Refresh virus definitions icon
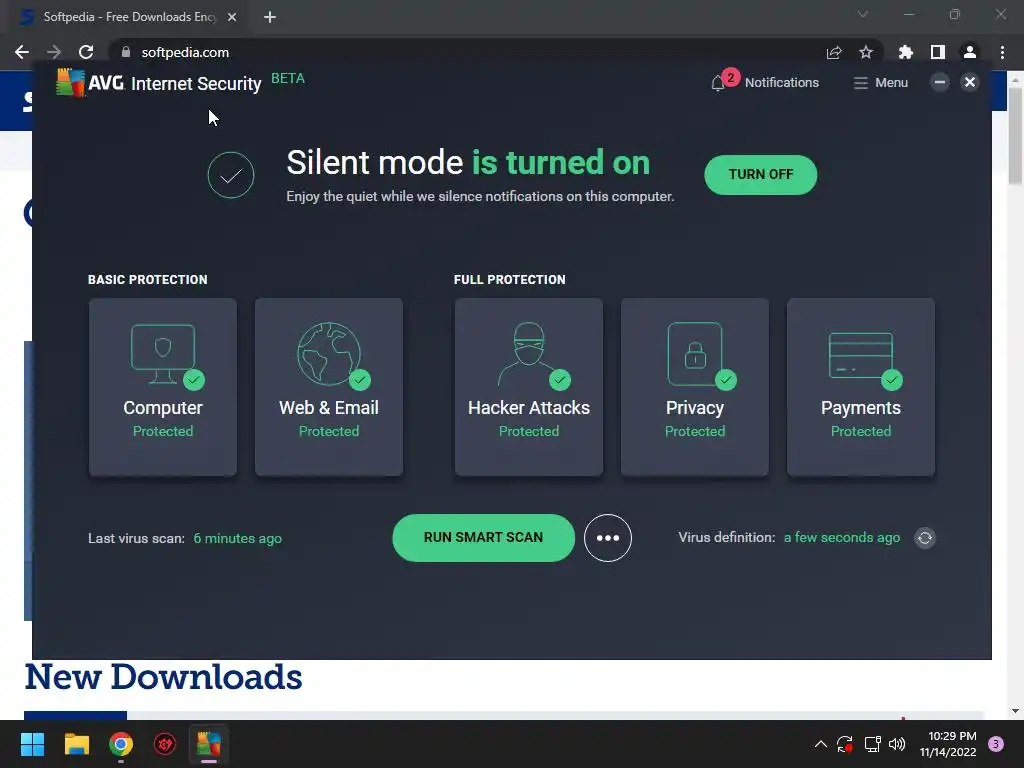Screen dimensions: 1024x768 (925, 538)
